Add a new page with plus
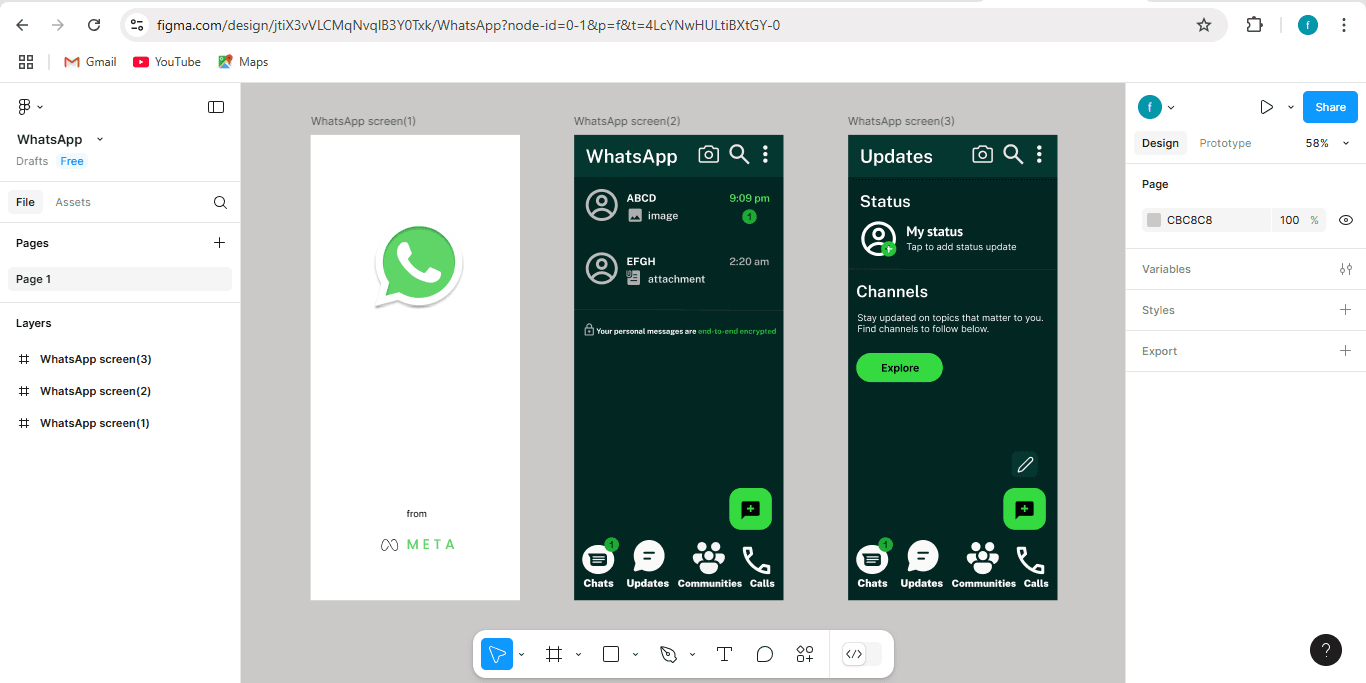1366x683 pixels. coord(220,243)
